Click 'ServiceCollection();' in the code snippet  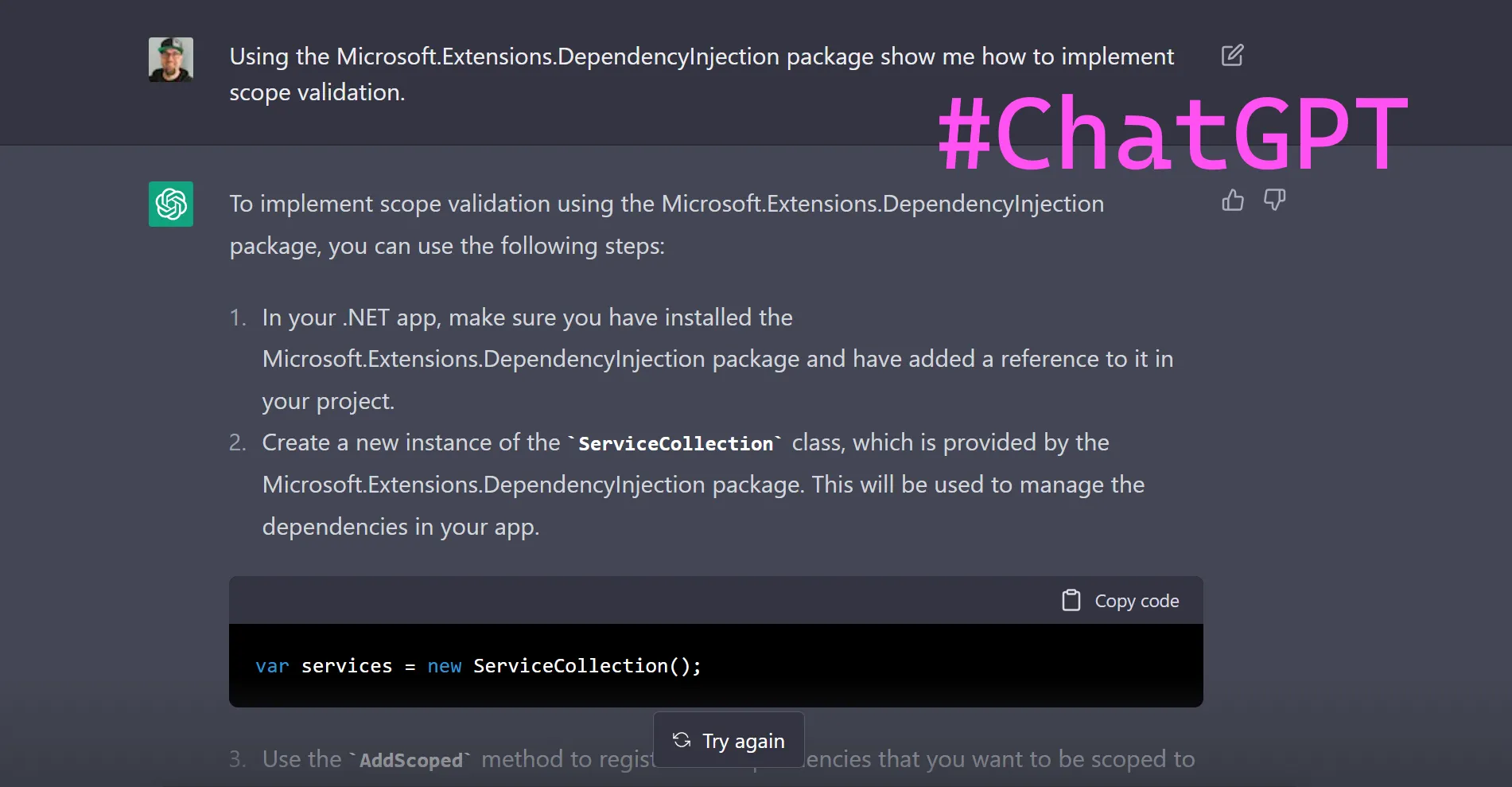coord(587,666)
